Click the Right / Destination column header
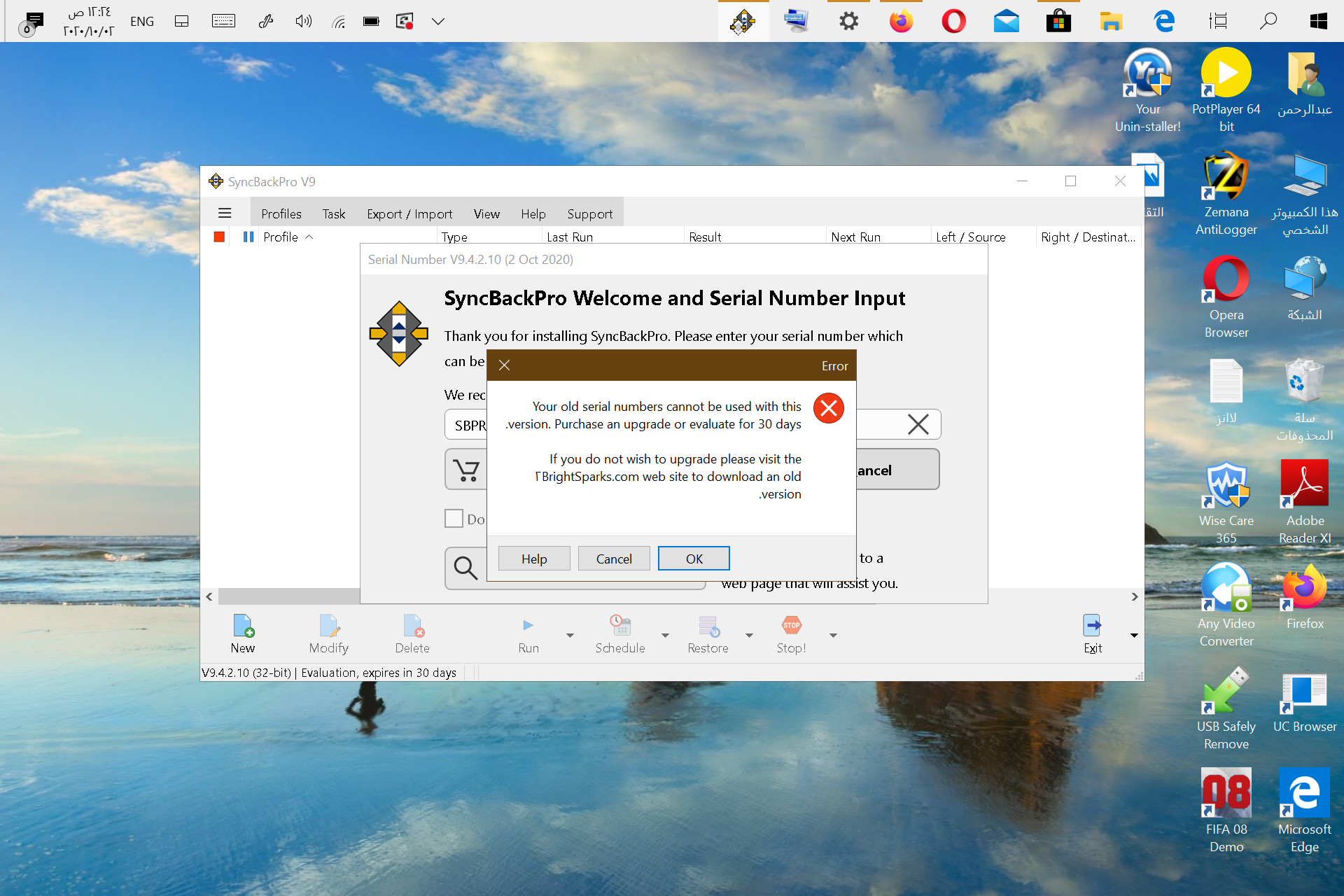 tap(1088, 237)
